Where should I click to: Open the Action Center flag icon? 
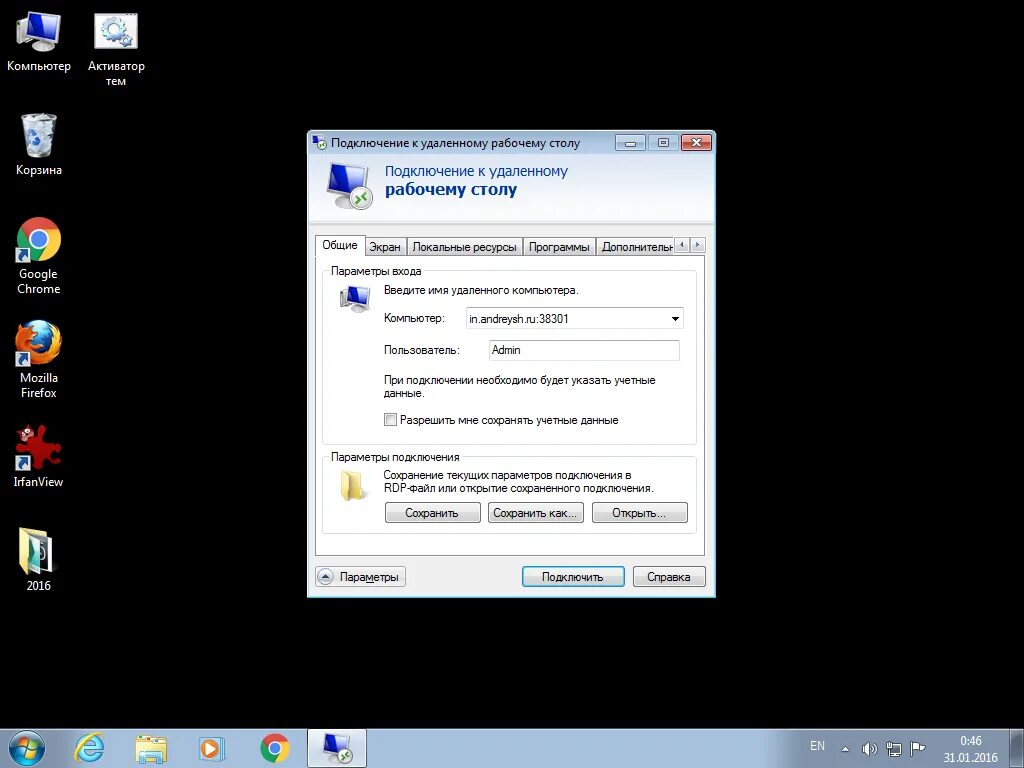[918, 748]
